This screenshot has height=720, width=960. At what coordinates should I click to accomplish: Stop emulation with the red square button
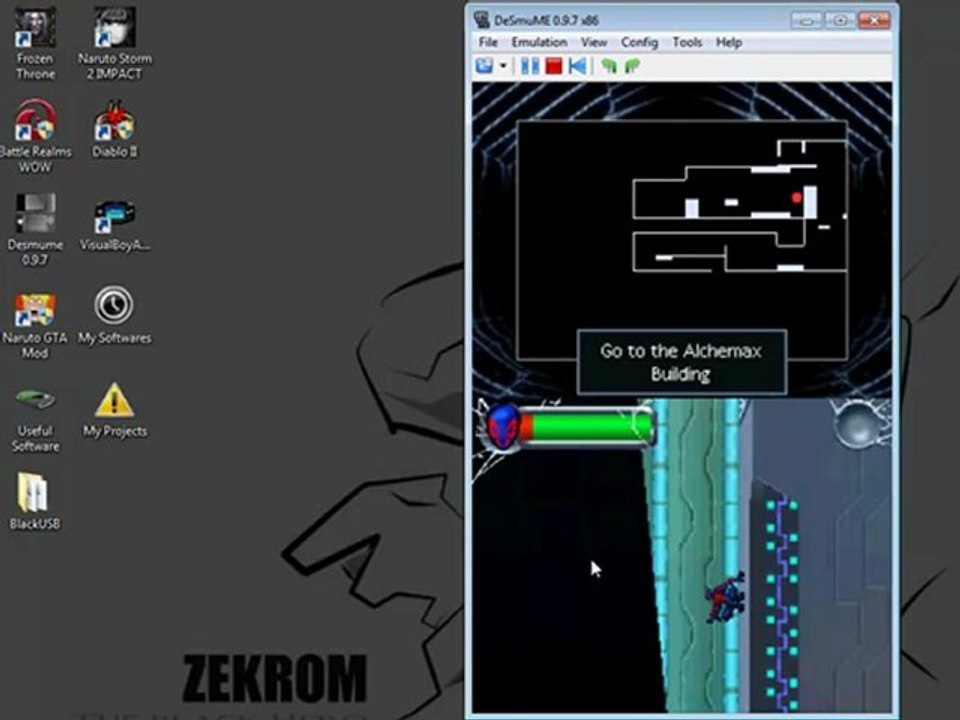tap(553, 66)
